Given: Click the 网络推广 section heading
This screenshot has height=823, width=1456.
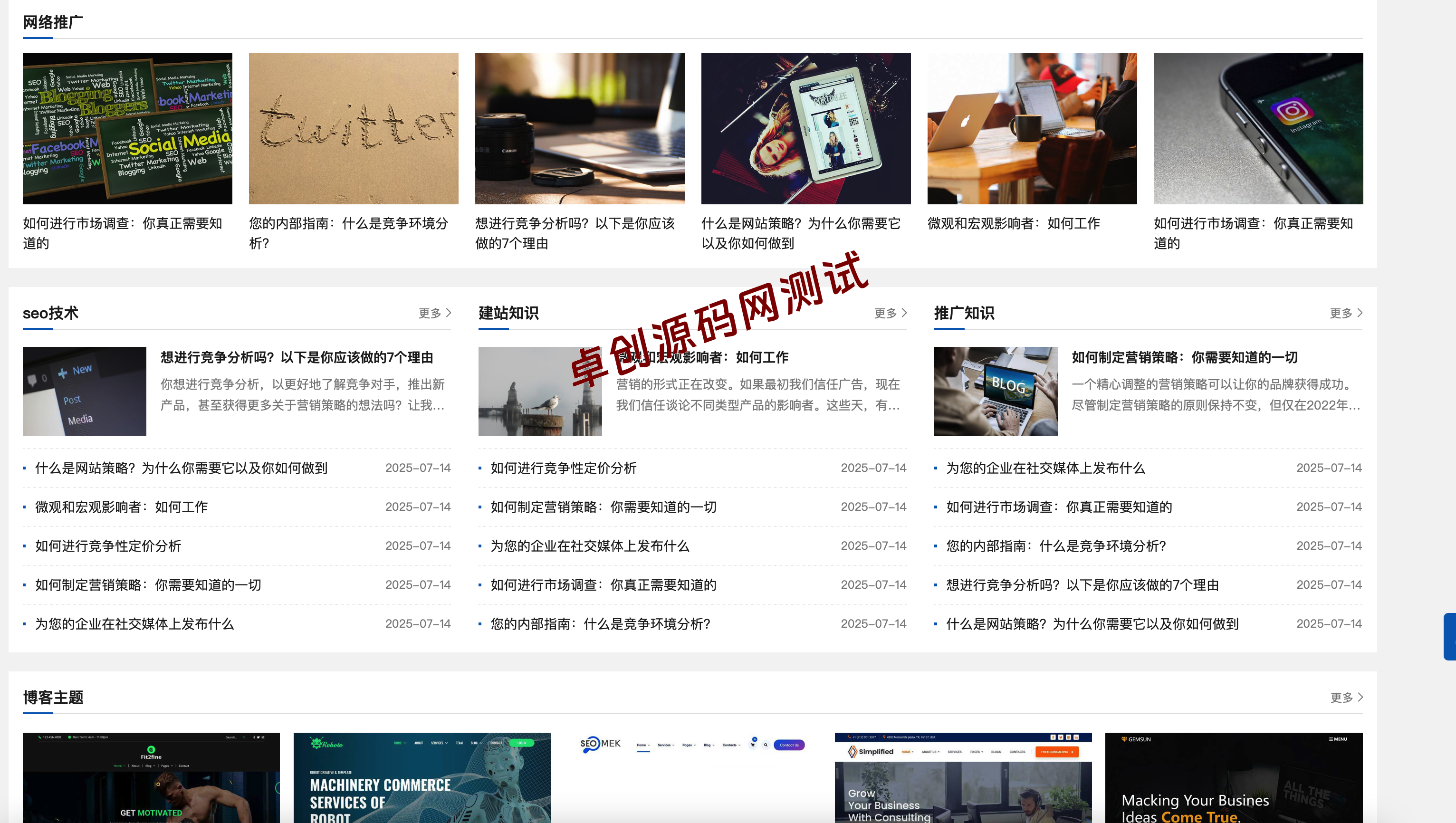Looking at the screenshot, I should click(x=53, y=23).
